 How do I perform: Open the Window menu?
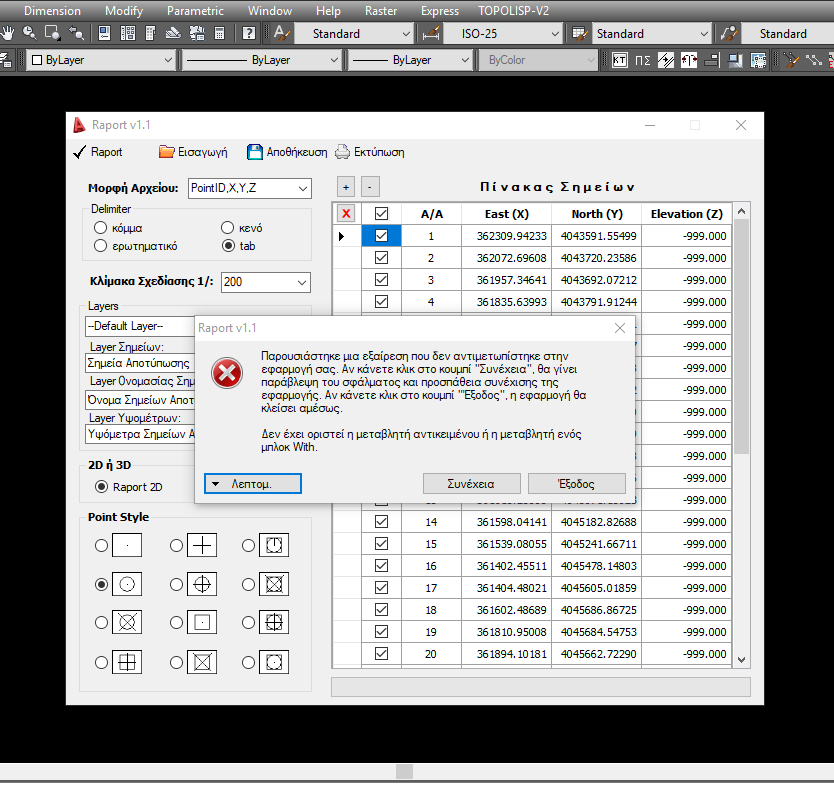[270, 11]
